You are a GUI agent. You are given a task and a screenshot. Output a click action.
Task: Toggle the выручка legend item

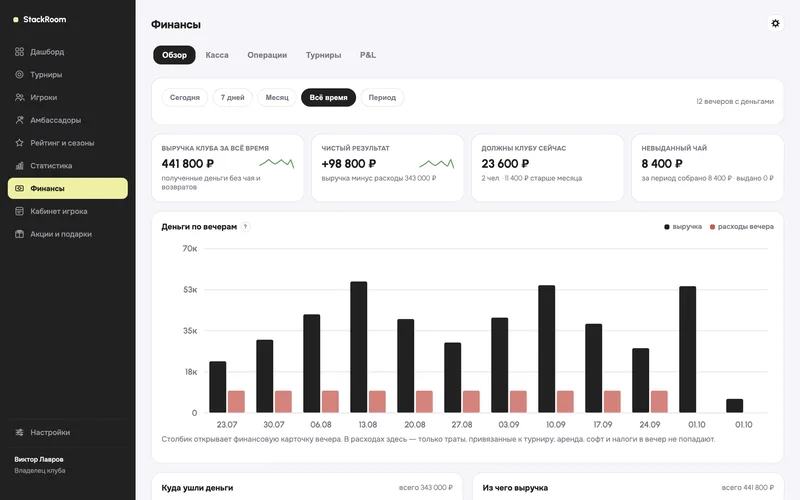tap(683, 227)
